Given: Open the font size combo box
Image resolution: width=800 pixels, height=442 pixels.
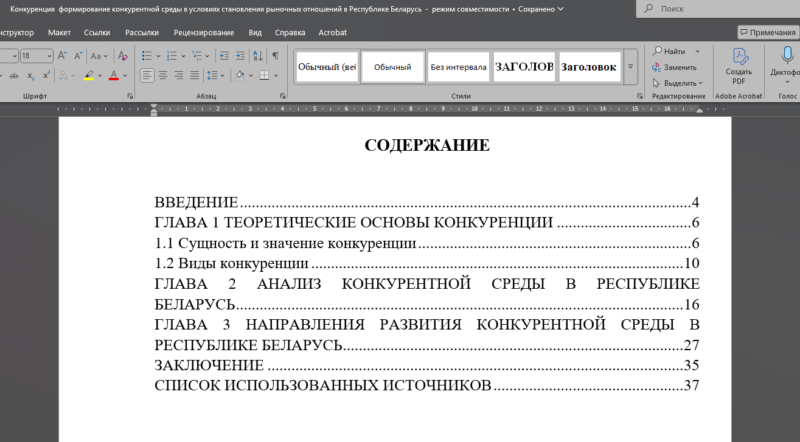Looking at the screenshot, I should click(x=36, y=56).
